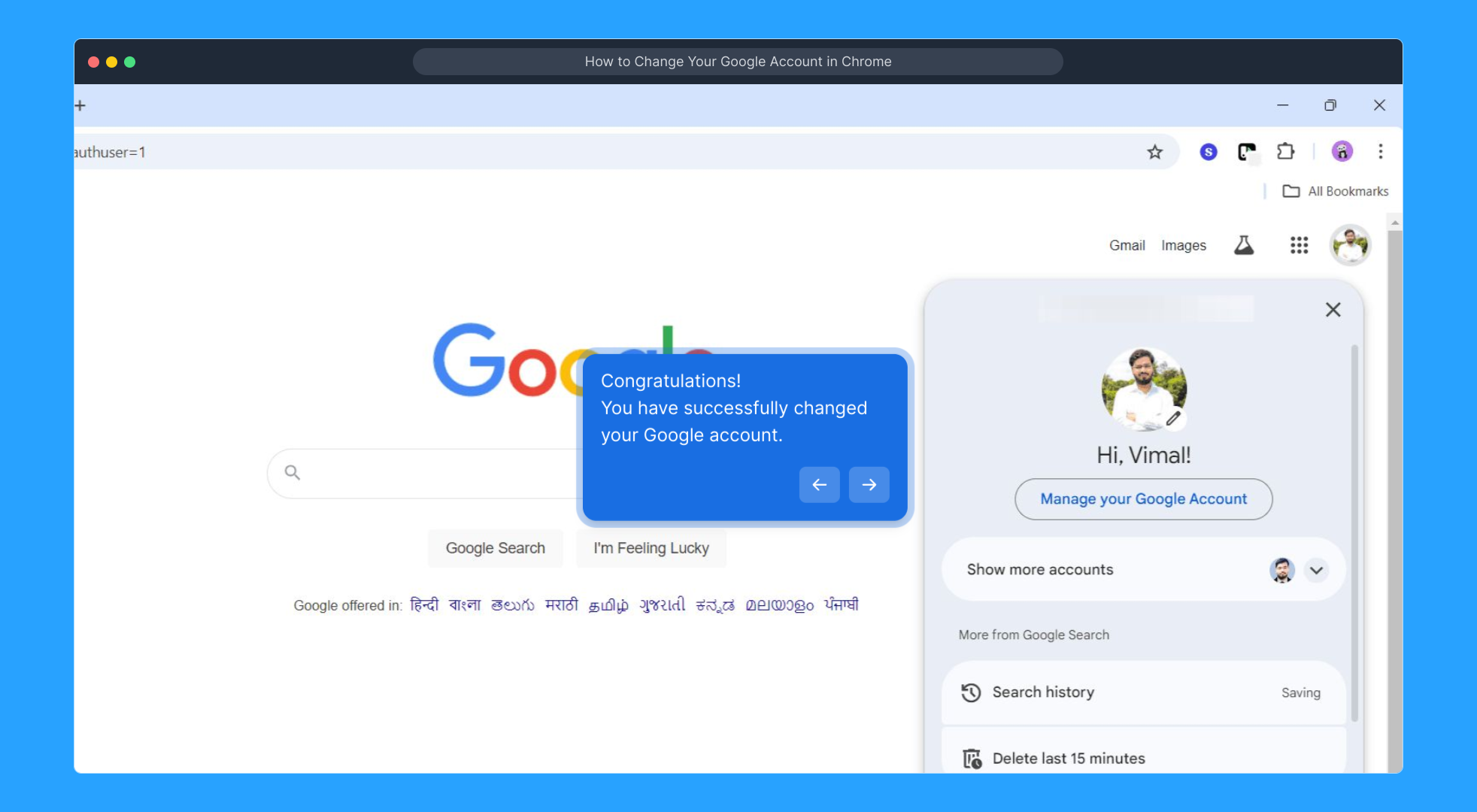Select Delete last 15 minutes
Image resolution: width=1477 pixels, height=812 pixels.
[x=1068, y=758]
